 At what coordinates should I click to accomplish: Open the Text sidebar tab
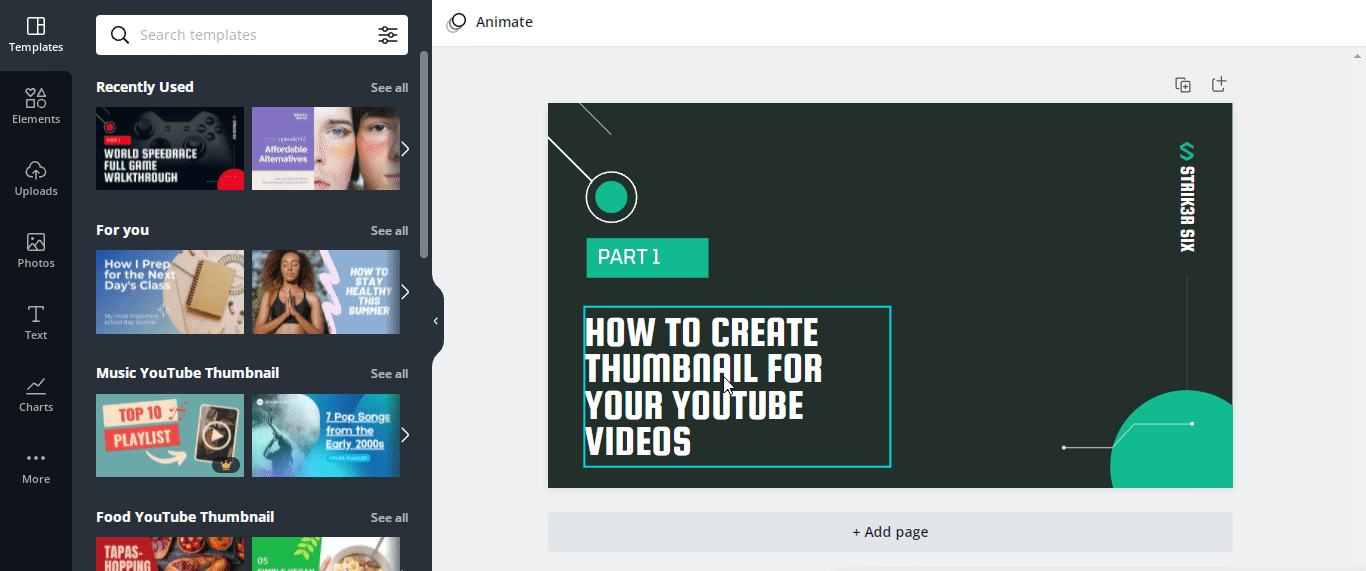(36, 323)
